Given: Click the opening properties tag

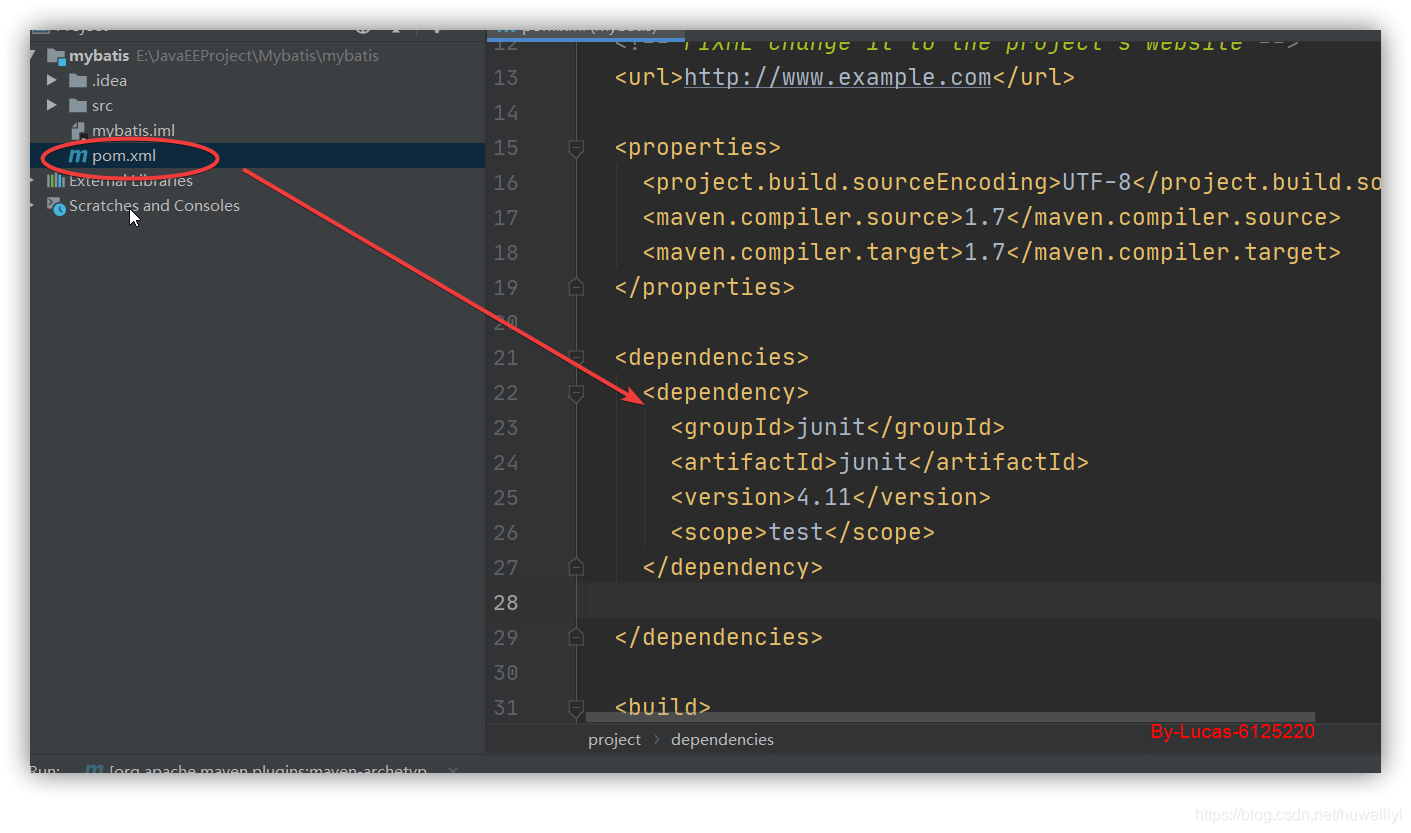Looking at the screenshot, I should point(698,147).
